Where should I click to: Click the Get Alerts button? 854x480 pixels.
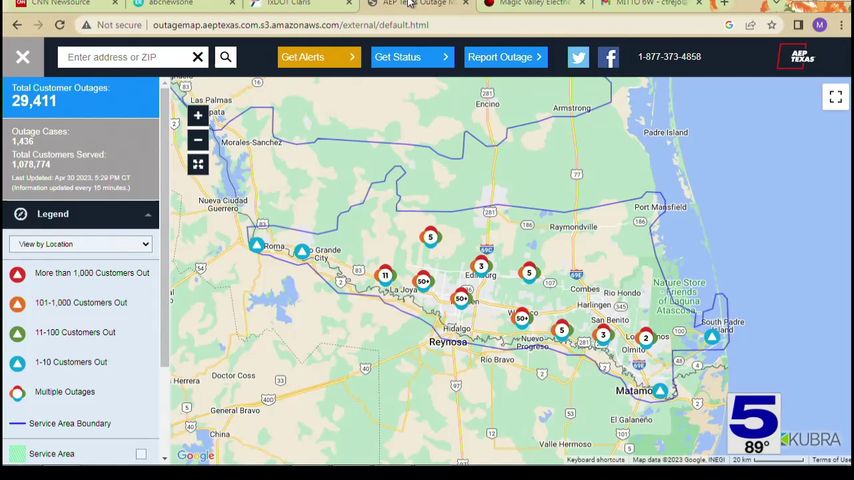click(x=318, y=57)
